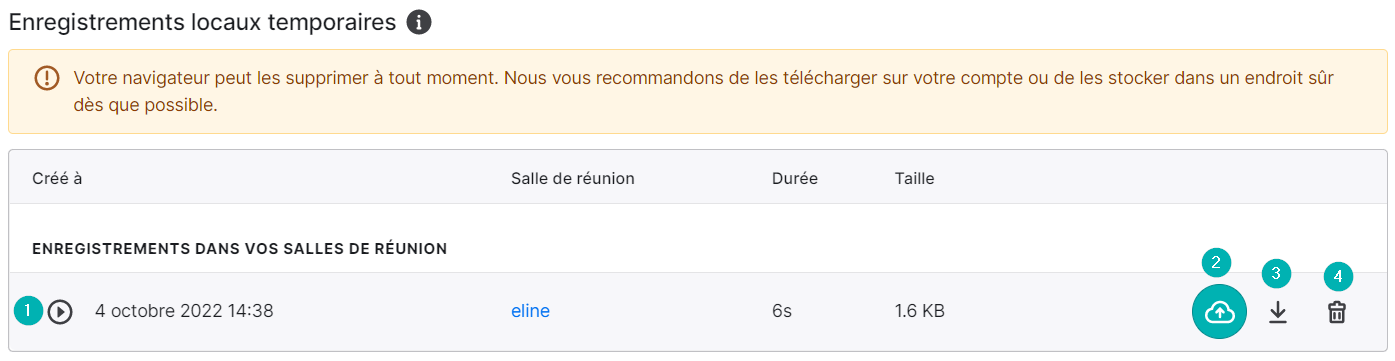Click the browser warning message text

pyautogui.click(x=704, y=91)
